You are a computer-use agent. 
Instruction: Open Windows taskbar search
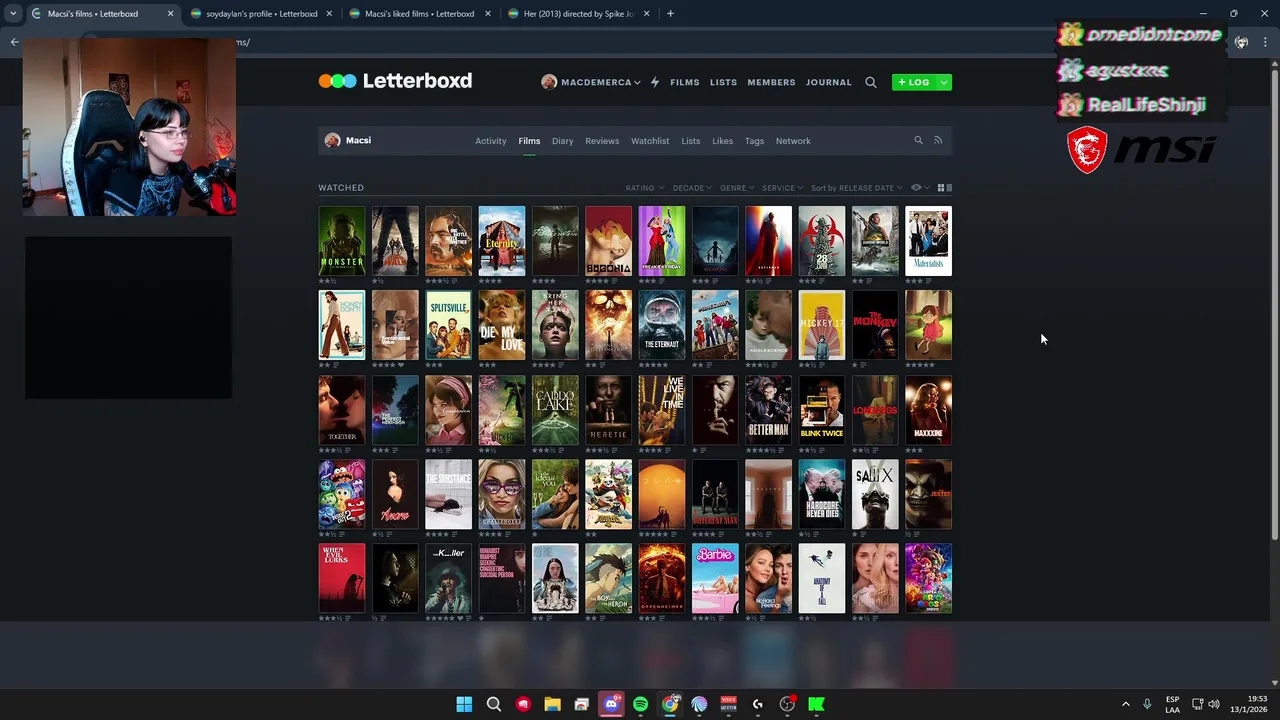point(494,704)
